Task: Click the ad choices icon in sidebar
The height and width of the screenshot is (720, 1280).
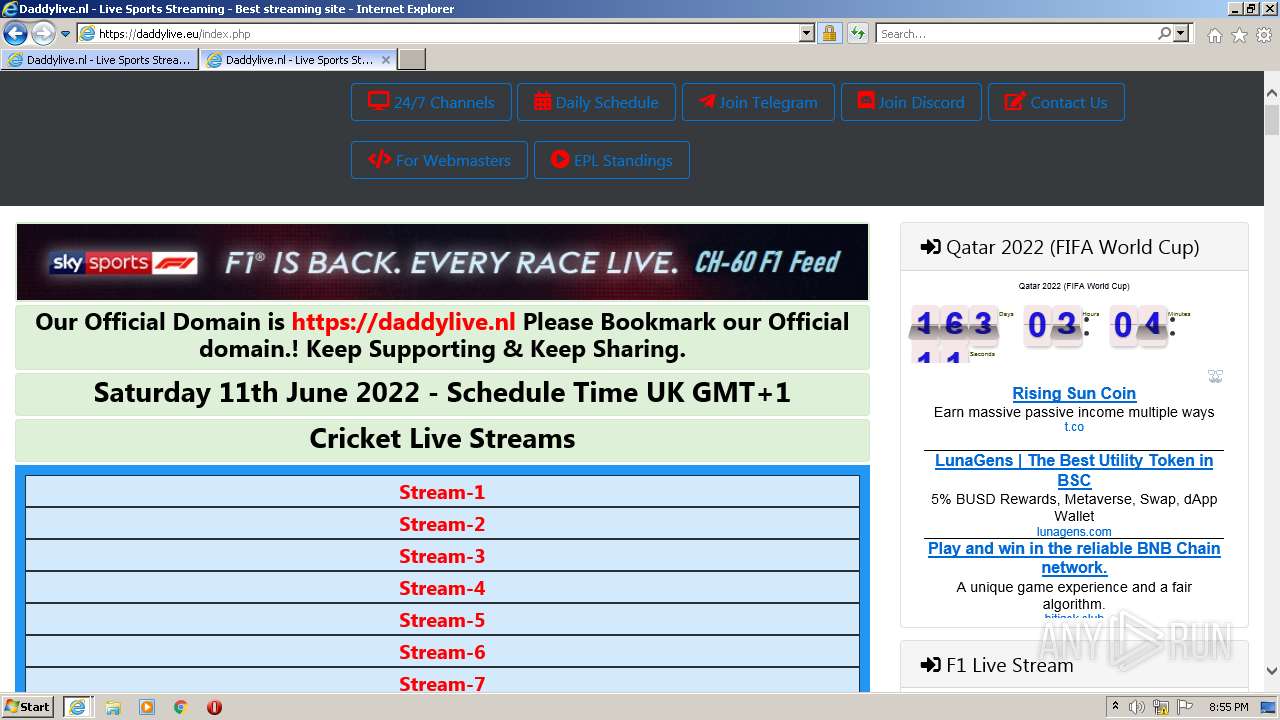Action: [1215, 376]
